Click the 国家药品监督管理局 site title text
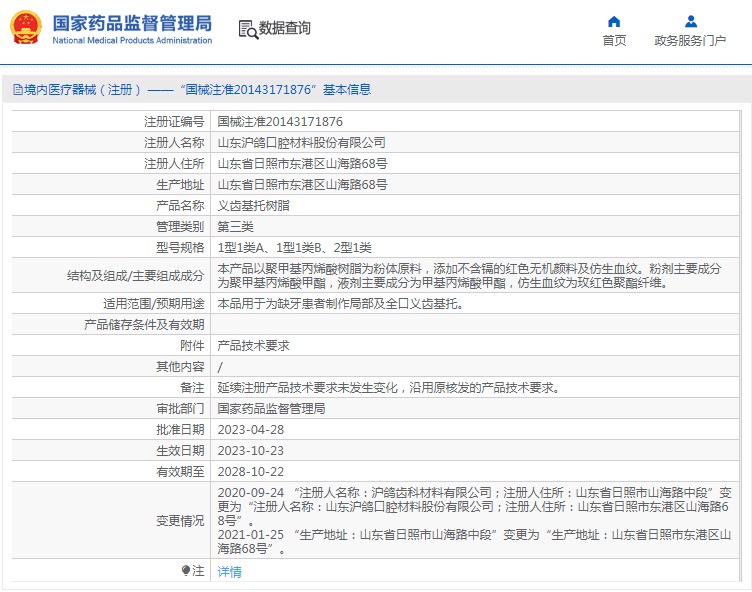Viewport: 752px width, 592px height. 131,22
